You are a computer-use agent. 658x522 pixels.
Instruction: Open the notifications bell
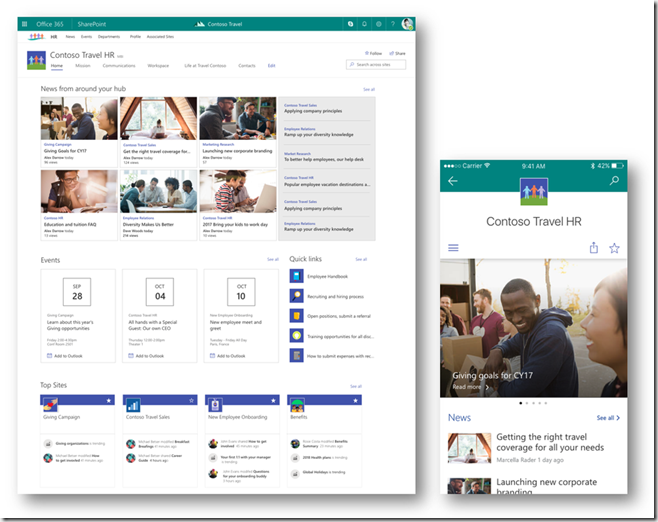point(364,24)
